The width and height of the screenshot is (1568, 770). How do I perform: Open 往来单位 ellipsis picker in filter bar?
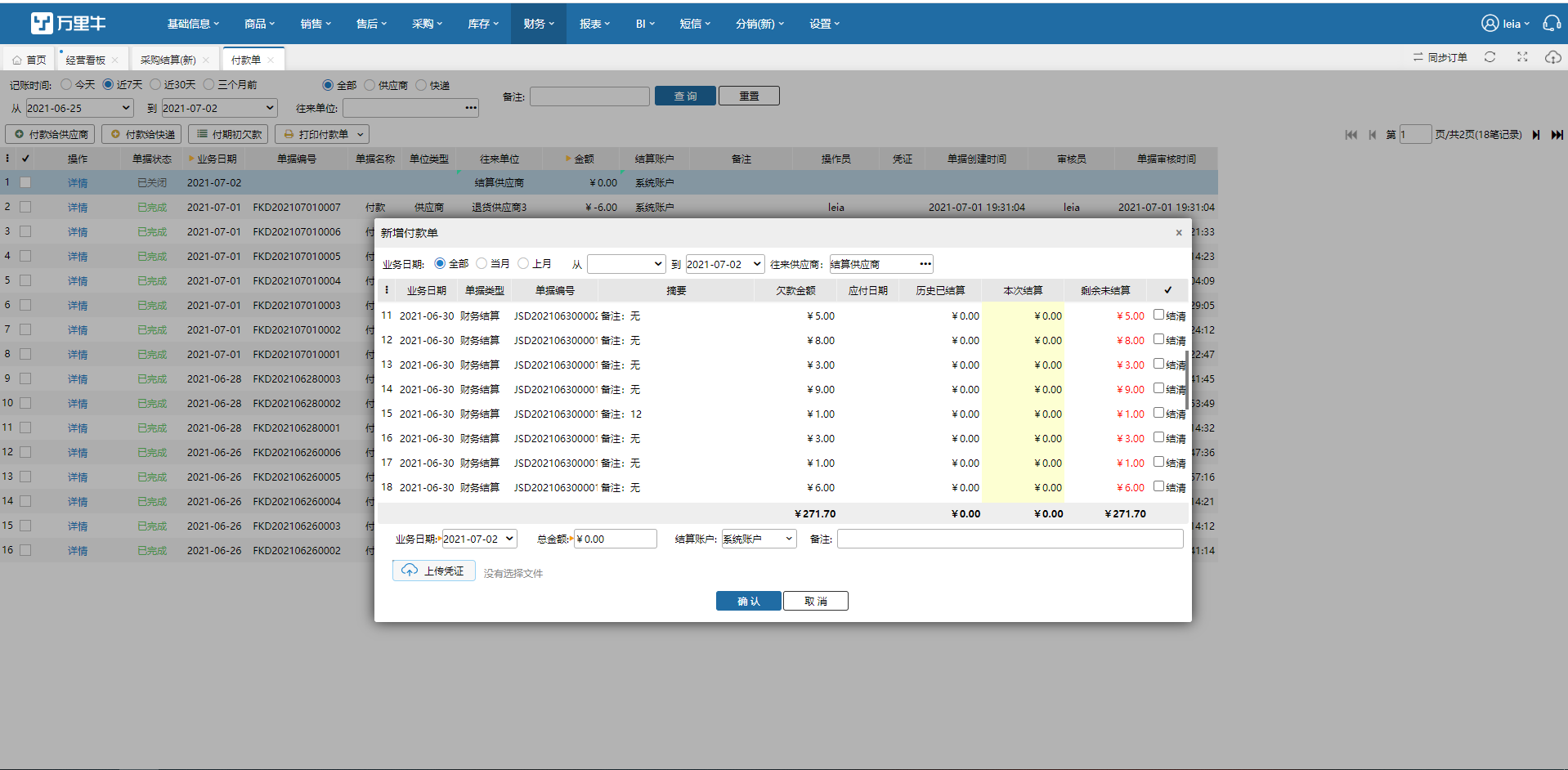pyautogui.click(x=471, y=108)
